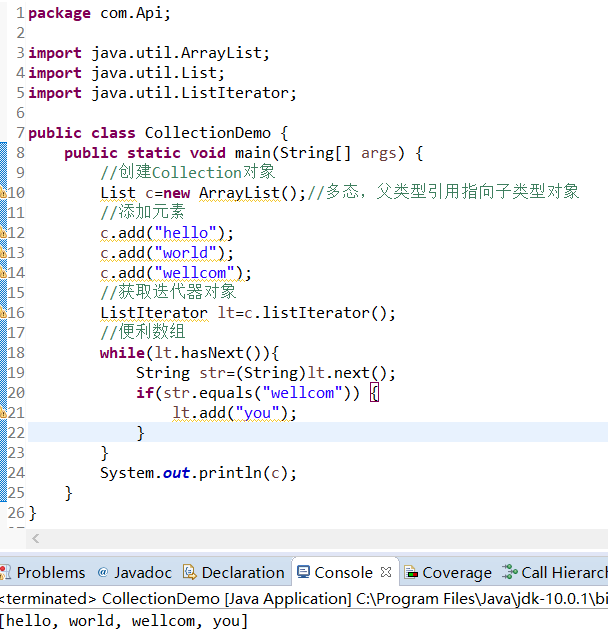The height and width of the screenshot is (635, 608).
Task: Click 'package com.Api;' on line 1
Action: click(x=100, y=13)
